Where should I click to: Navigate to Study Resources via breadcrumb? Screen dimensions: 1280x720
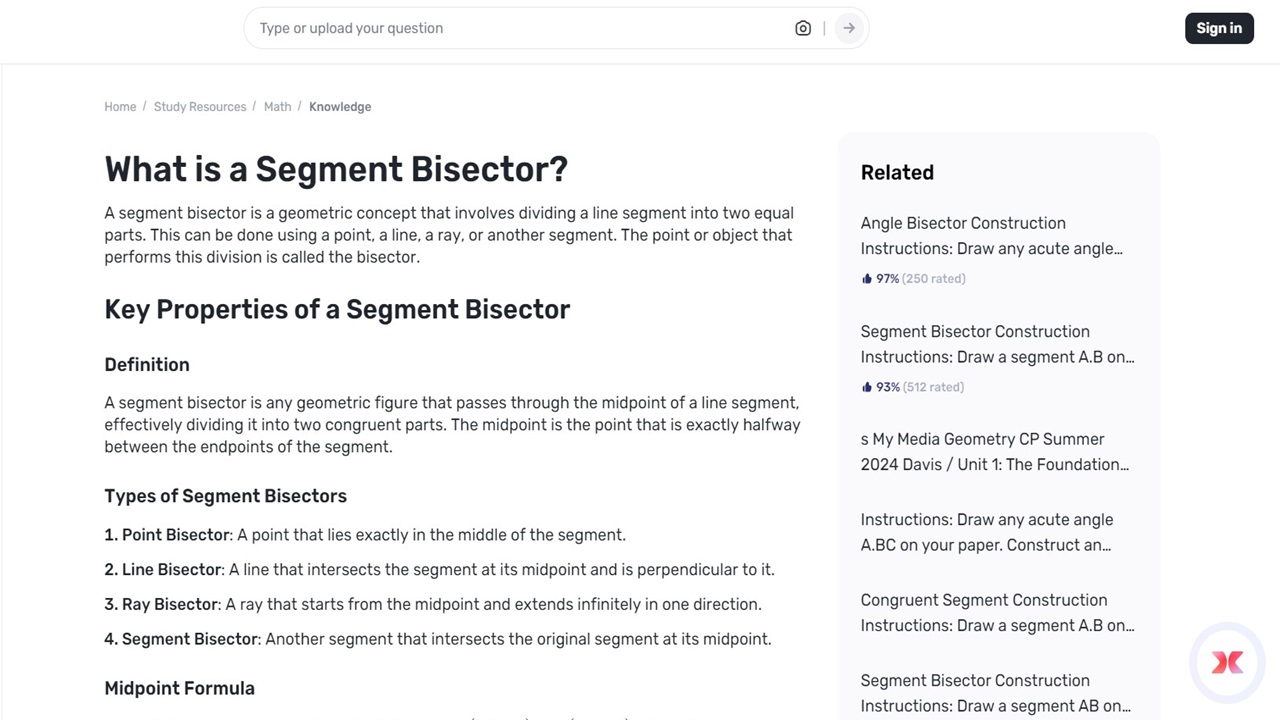[x=199, y=106]
